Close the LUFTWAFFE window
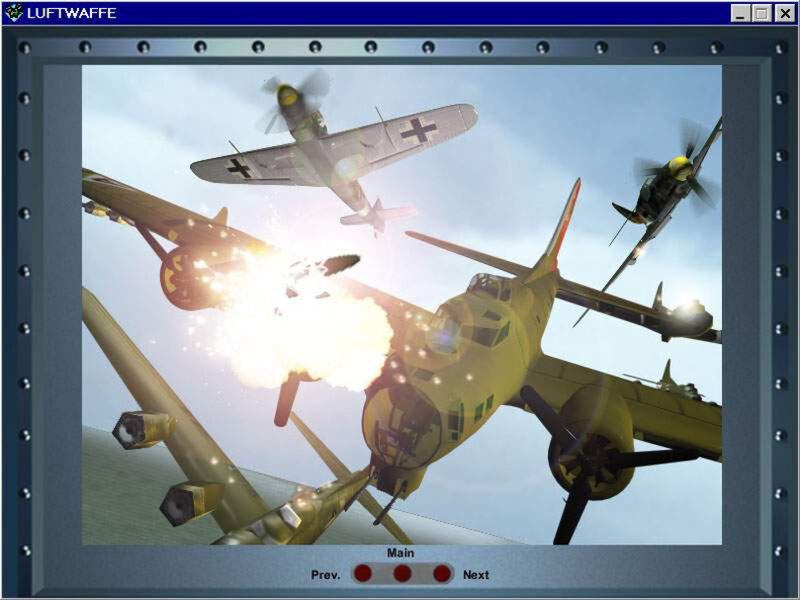The image size is (800, 600). [785, 13]
